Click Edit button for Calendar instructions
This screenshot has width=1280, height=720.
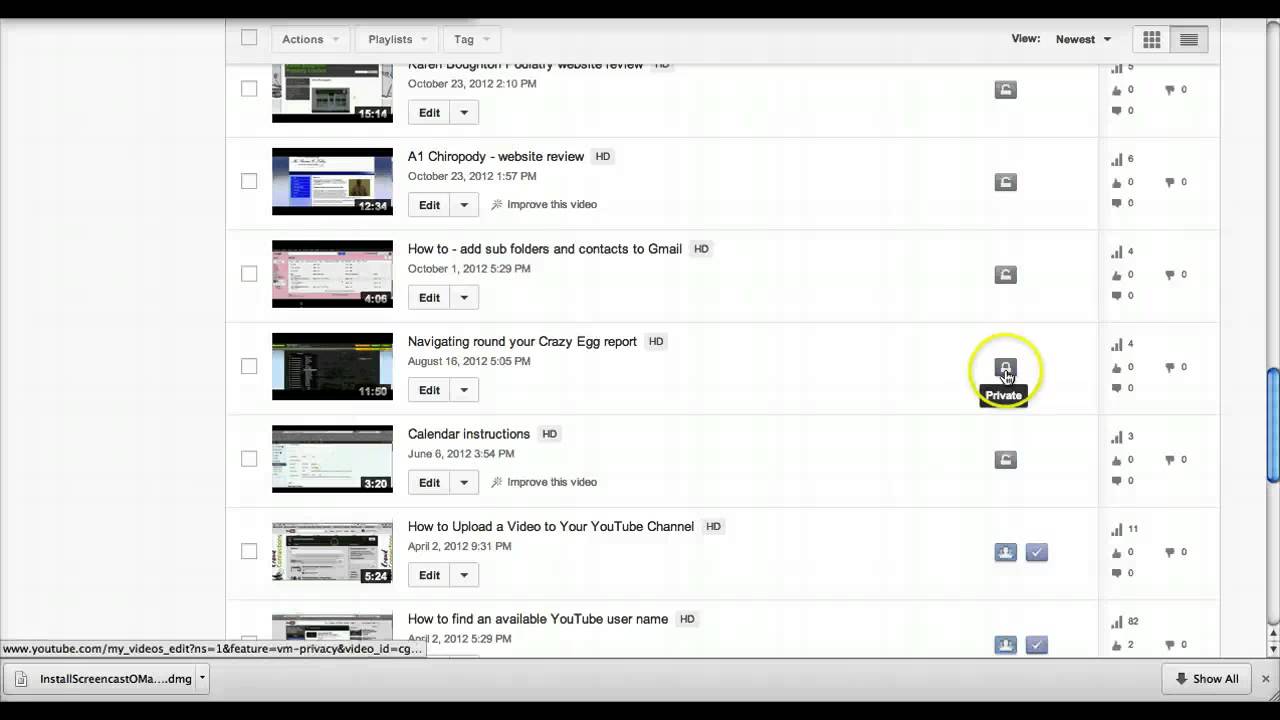pyautogui.click(x=429, y=483)
